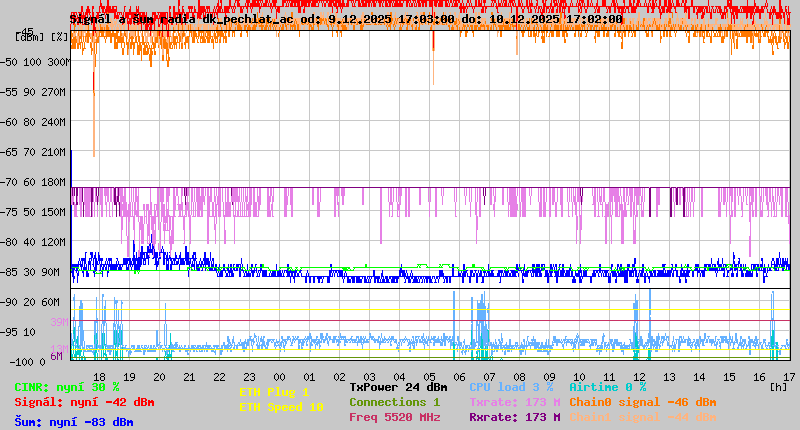Click hour '12' on the time axis
This screenshot has width=800, height=430.
tap(640, 377)
